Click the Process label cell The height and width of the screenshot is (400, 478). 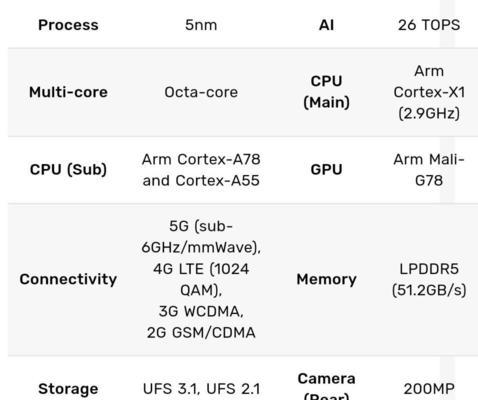pos(68,25)
